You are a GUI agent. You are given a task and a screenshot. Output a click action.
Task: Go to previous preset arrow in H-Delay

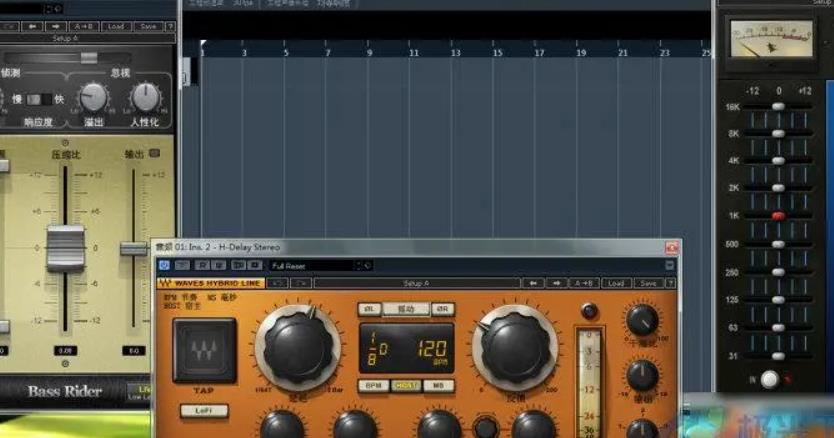(533, 283)
